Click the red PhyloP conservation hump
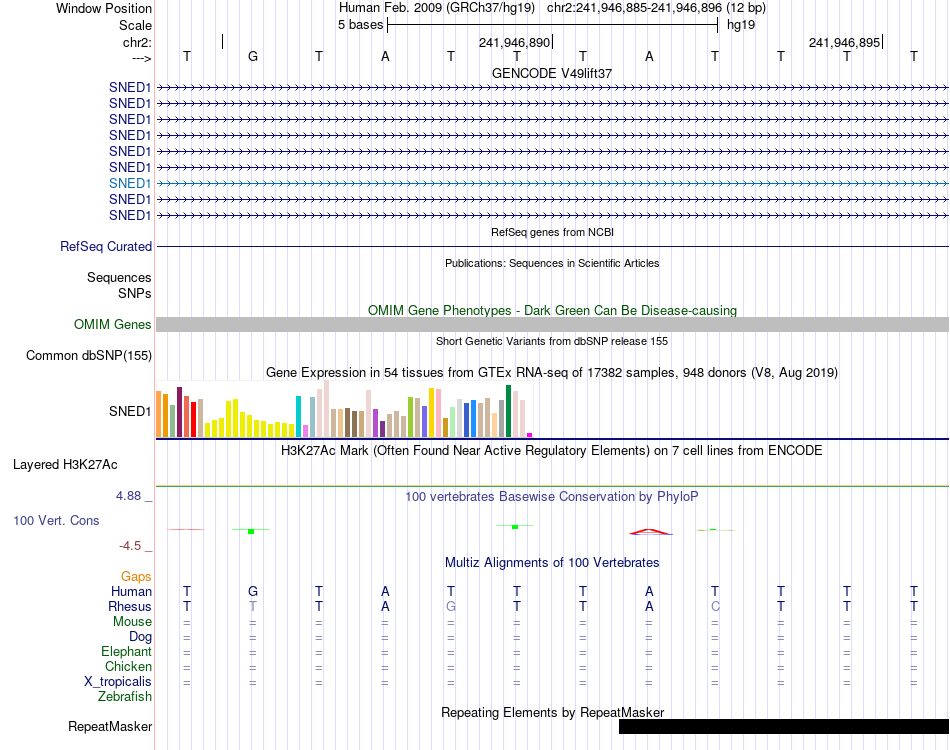950x750 pixels. click(x=651, y=532)
